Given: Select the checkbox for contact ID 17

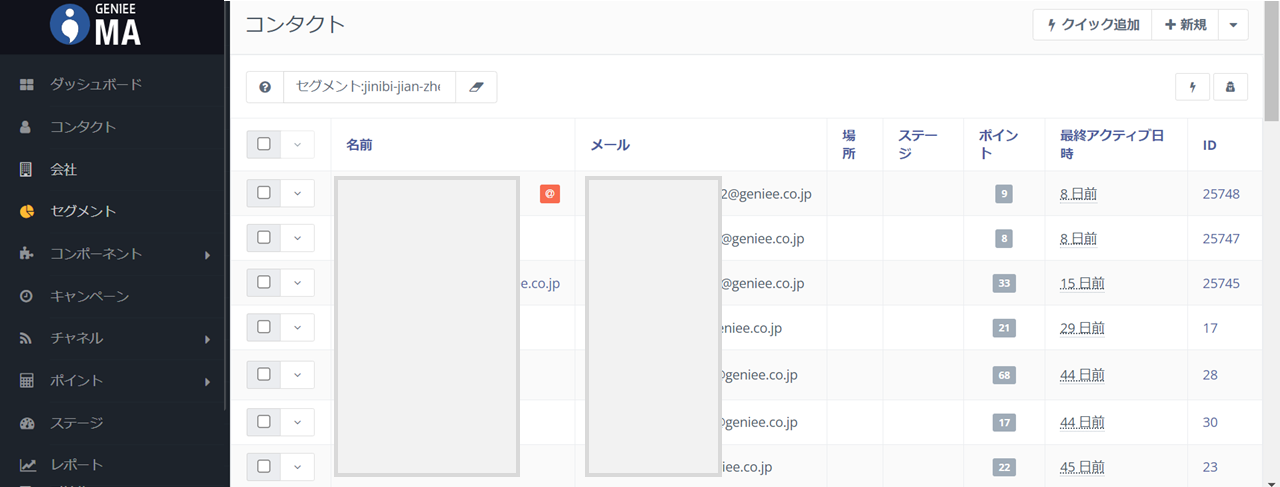Looking at the screenshot, I should (264, 327).
